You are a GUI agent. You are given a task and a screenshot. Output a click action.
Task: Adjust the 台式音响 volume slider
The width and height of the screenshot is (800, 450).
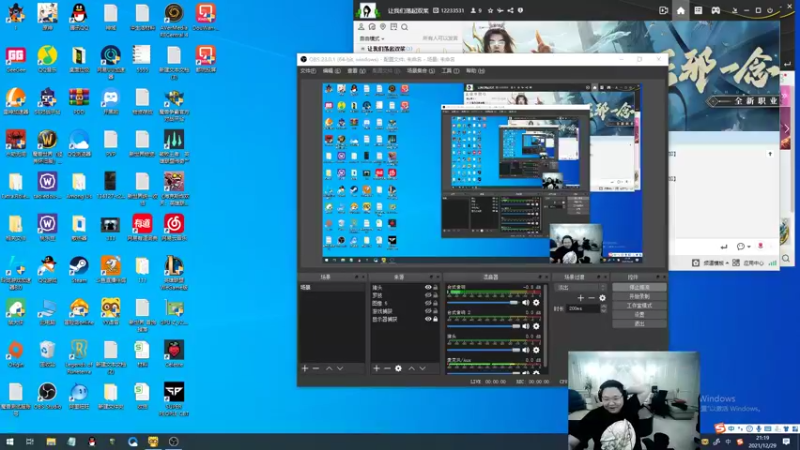483,303
